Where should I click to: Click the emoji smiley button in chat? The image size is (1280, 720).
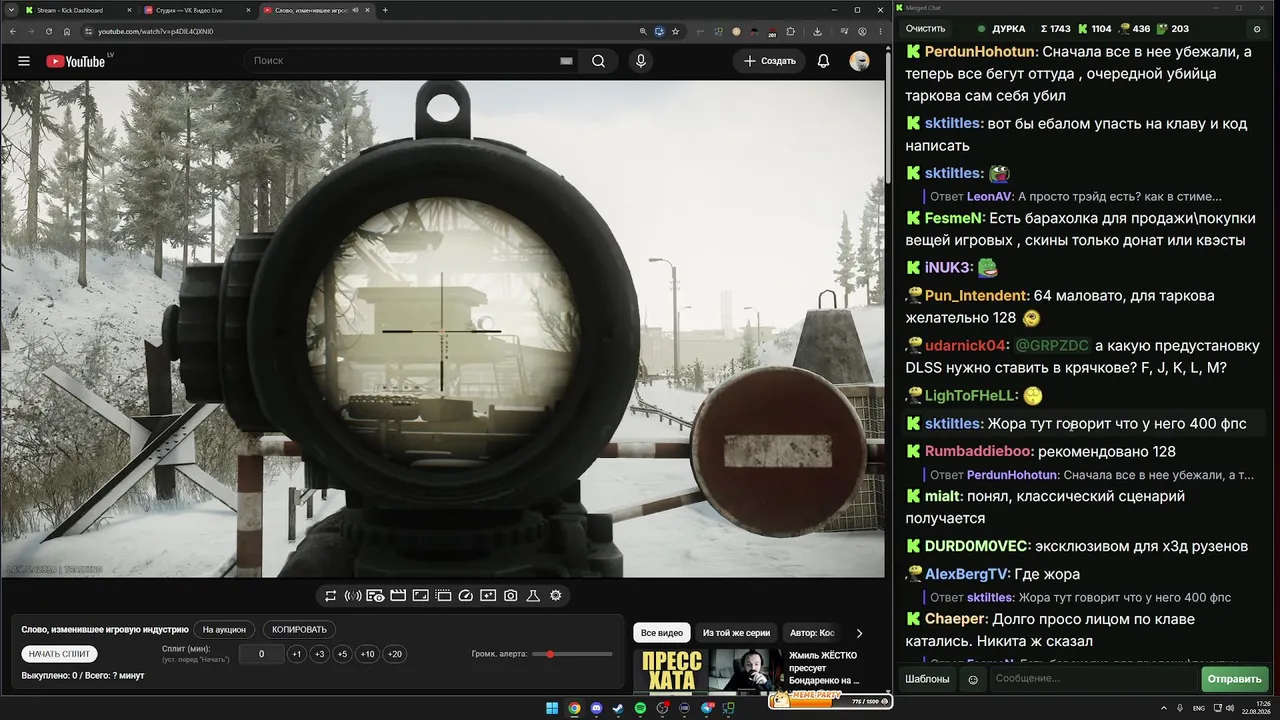coord(972,679)
